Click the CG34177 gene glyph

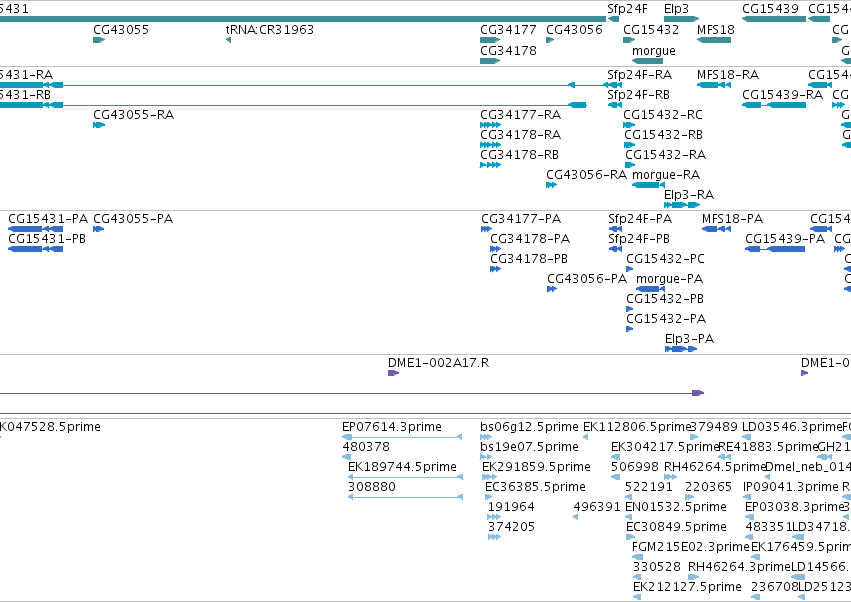click(490, 40)
